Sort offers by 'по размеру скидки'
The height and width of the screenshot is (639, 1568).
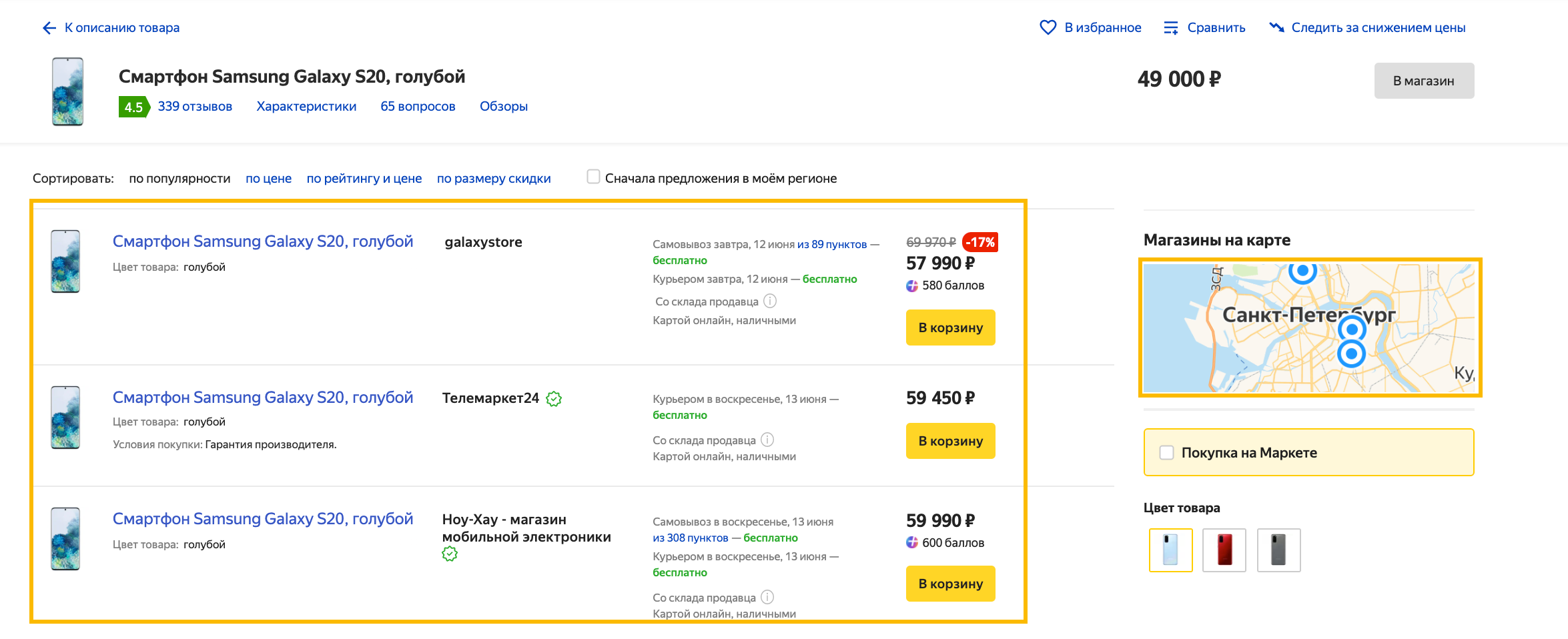pyautogui.click(x=494, y=179)
